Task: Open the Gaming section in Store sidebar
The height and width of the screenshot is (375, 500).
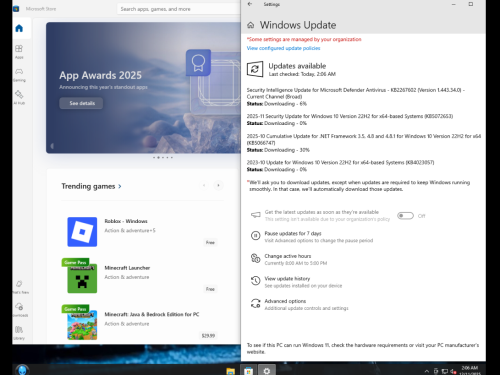Action: pyautogui.click(x=19, y=75)
